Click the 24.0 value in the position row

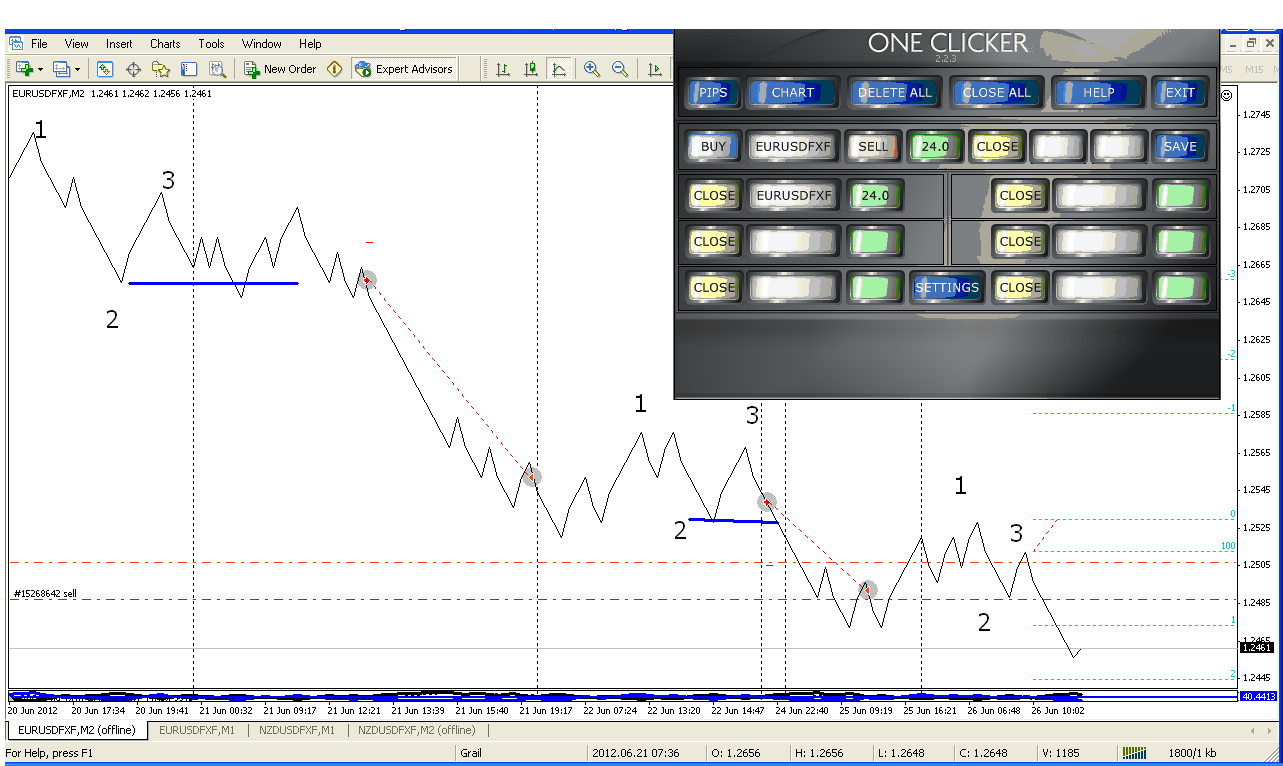coord(875,196)
